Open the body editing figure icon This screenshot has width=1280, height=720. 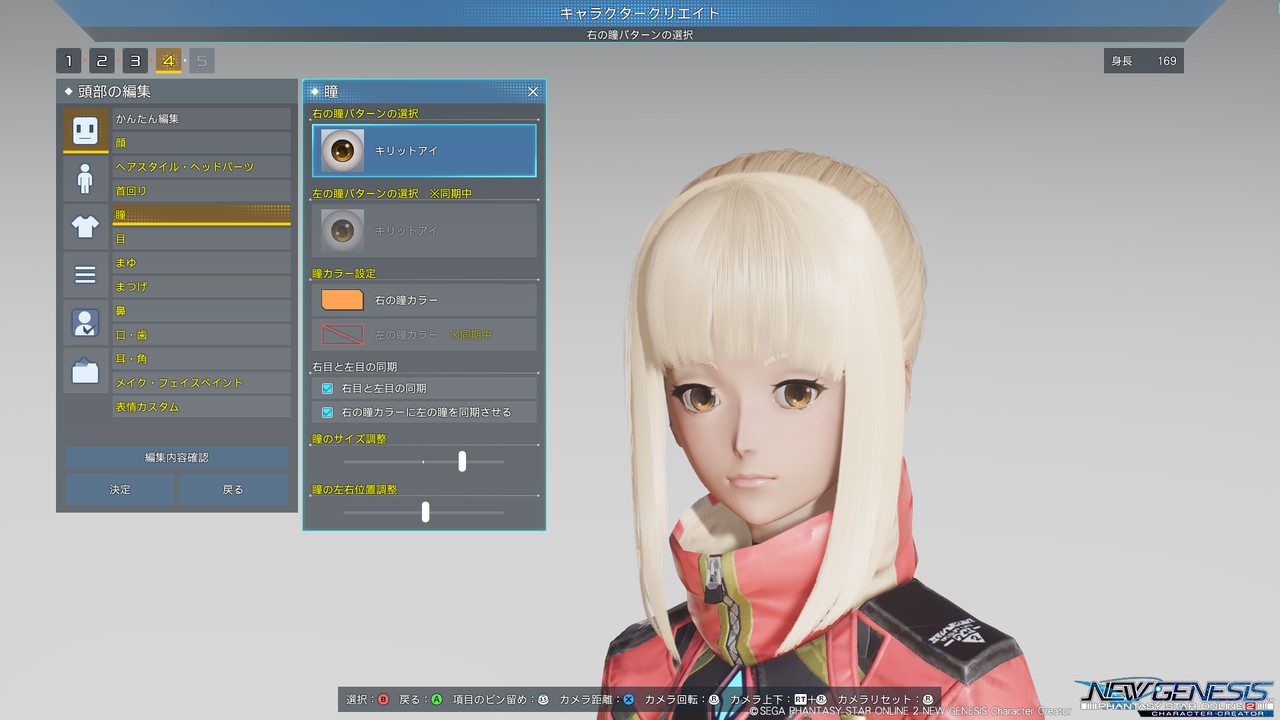tap(86, 178)
